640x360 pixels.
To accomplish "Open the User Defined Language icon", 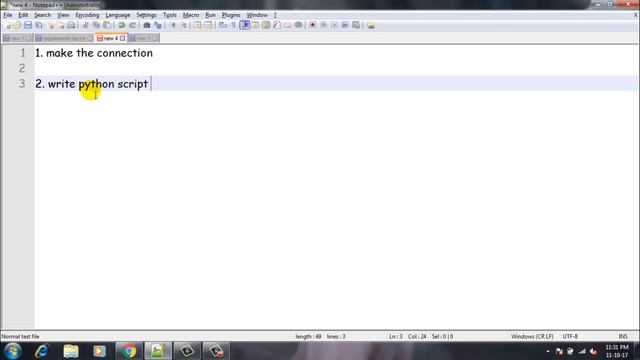I will (255, 25).
